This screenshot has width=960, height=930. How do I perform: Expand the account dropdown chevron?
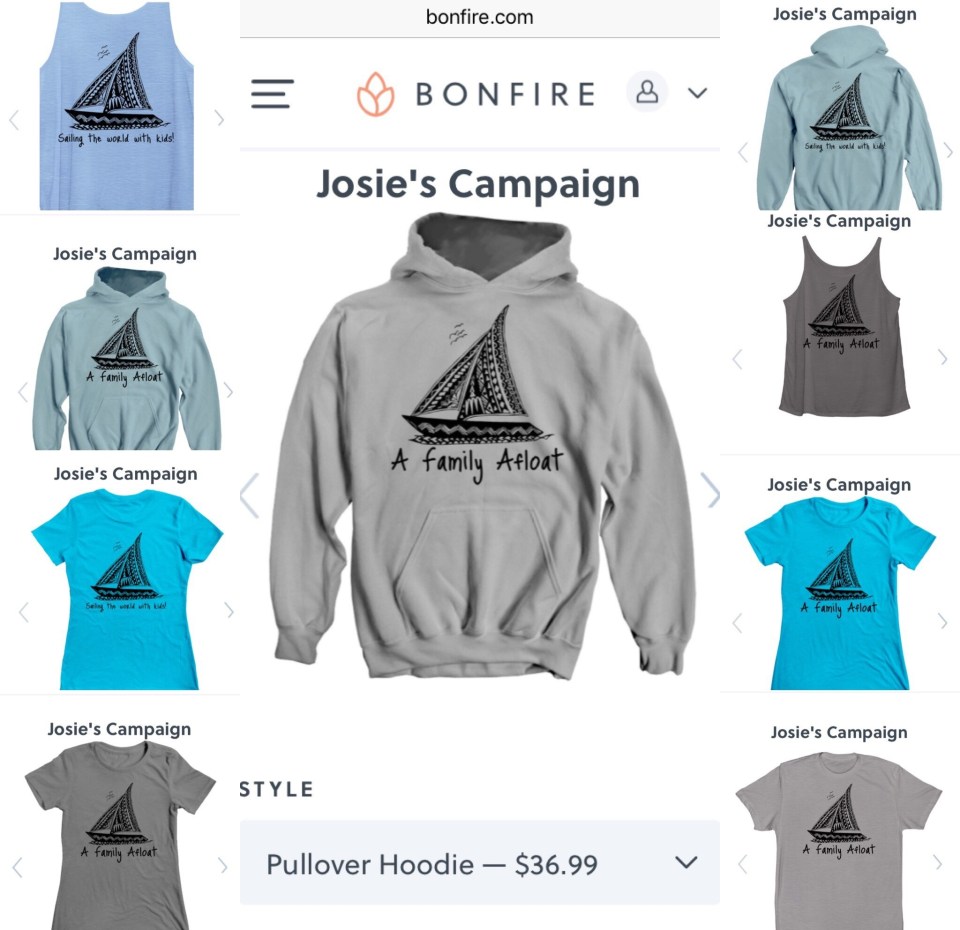click(x=697, y=93)
